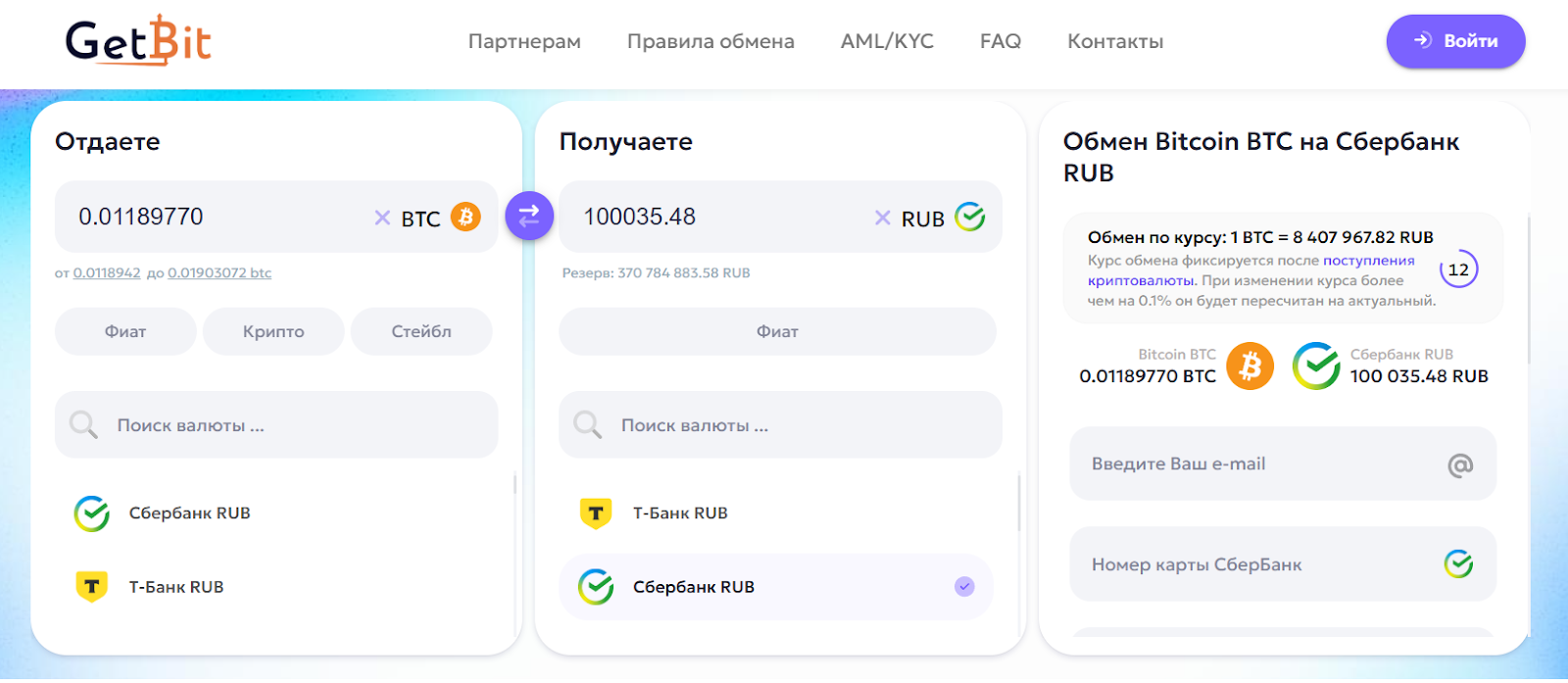The image size is (1568, 683).
Task: Click the Sberbank icon in card number field
Action: point(1458,563)
